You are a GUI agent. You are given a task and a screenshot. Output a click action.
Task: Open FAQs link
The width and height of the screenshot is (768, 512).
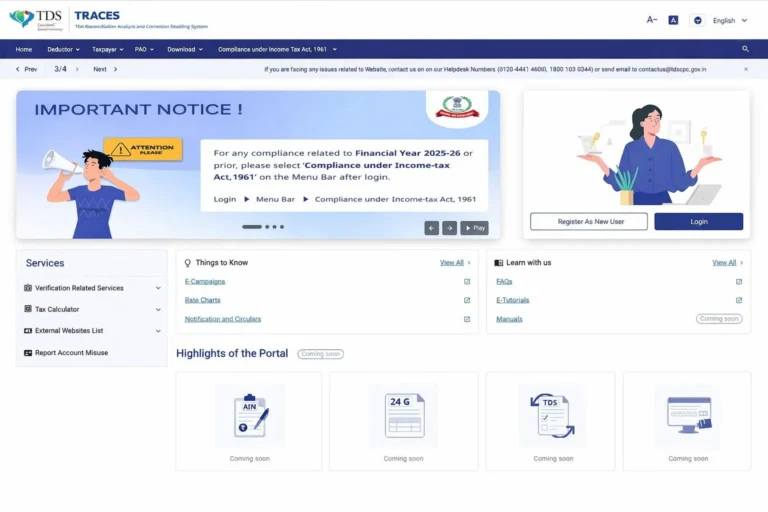point(504,282)
